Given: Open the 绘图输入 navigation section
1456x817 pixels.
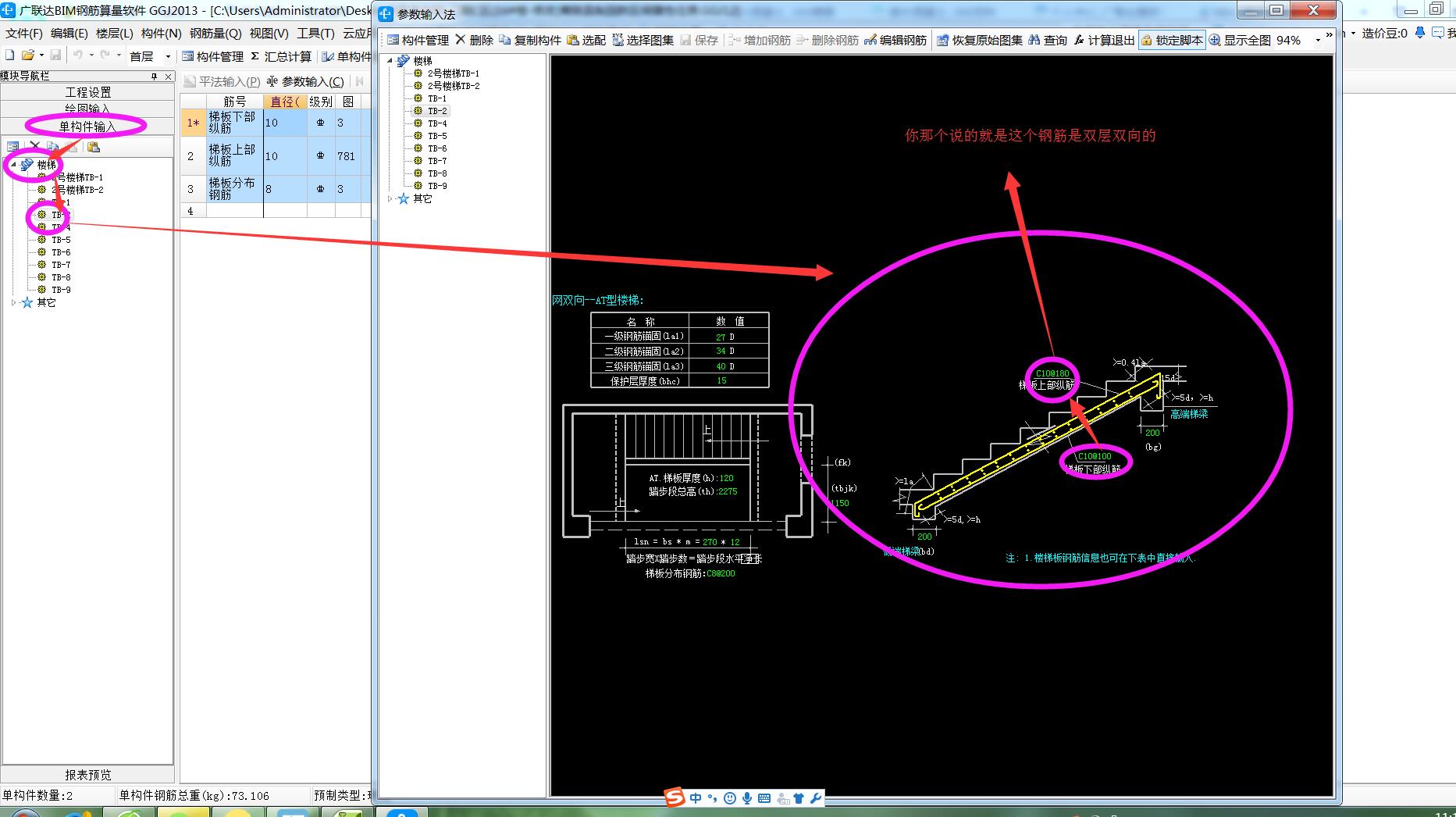Looking at the screenshot, I should 87,109.
